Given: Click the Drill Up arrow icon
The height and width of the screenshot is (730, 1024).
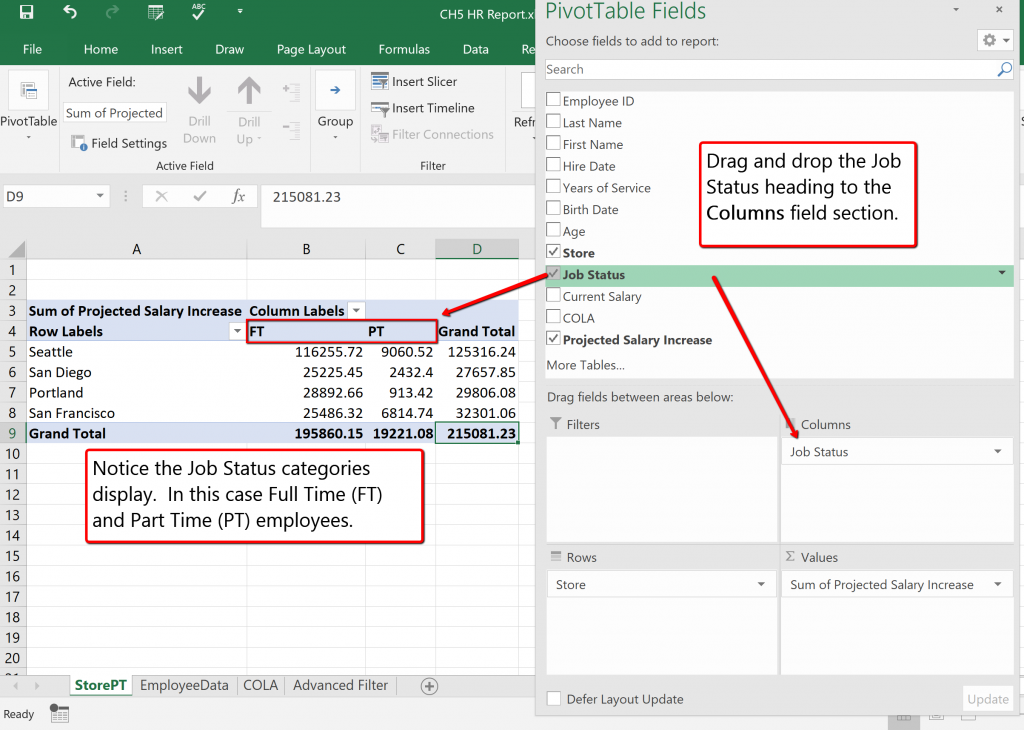Looking at the screenshot, I should click(249, 94).
